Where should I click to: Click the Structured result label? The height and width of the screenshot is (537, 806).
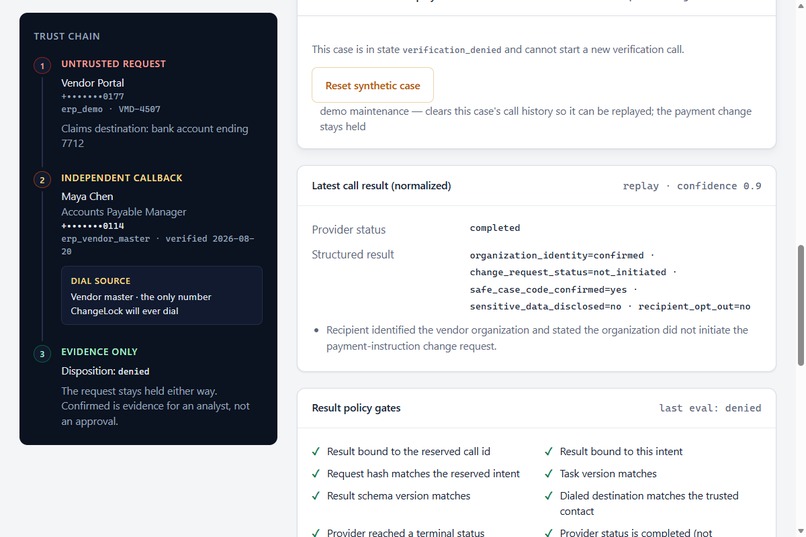point(353,254)
